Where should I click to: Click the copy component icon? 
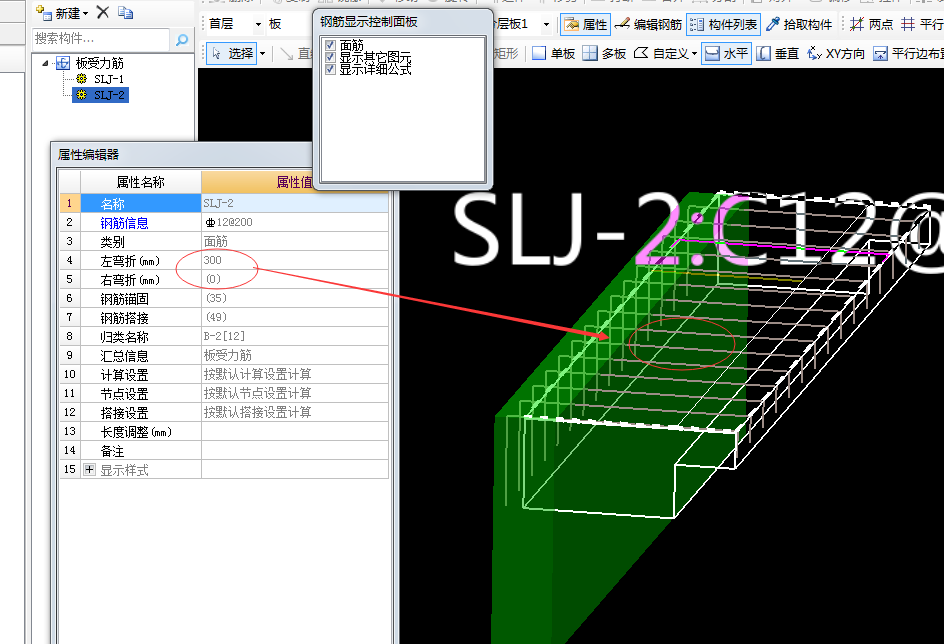click(x=125, y=12)
